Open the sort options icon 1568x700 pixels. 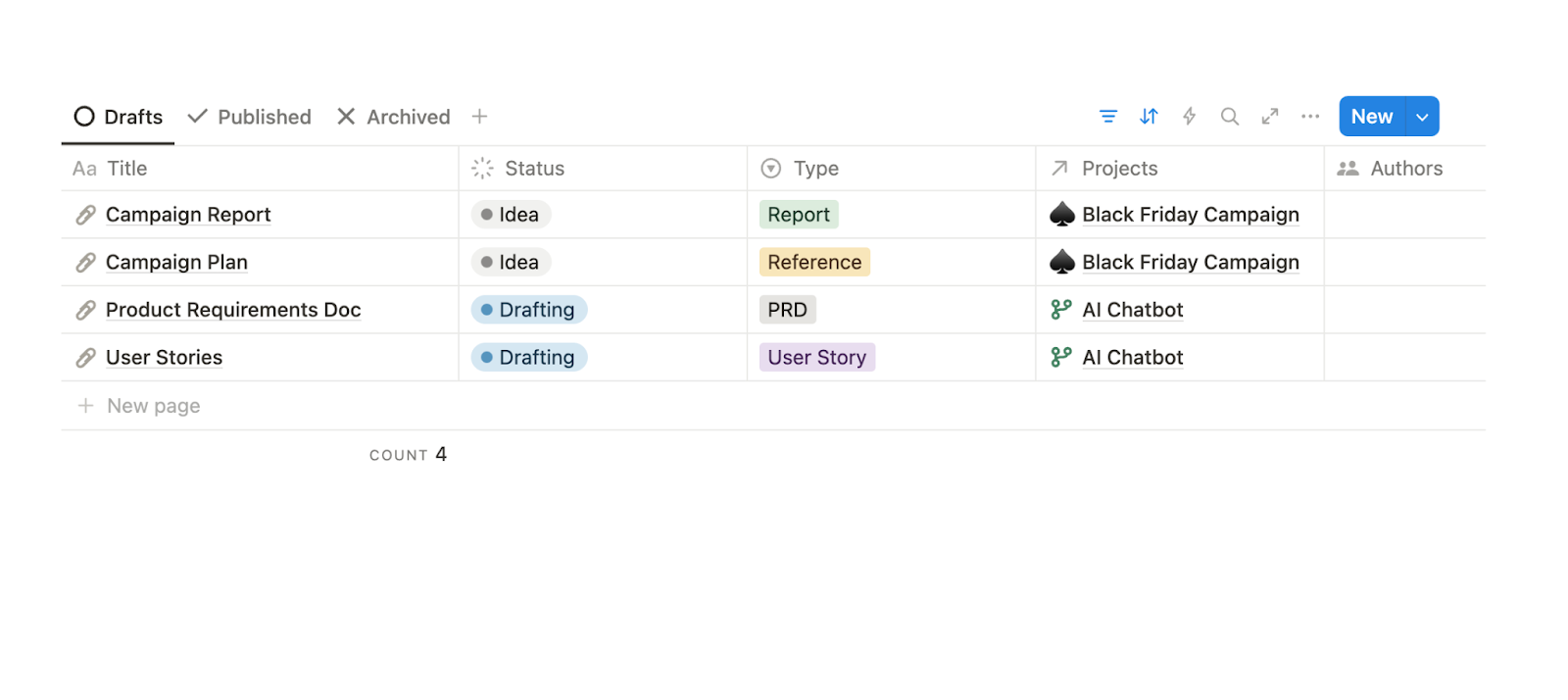pos(1149,117)
